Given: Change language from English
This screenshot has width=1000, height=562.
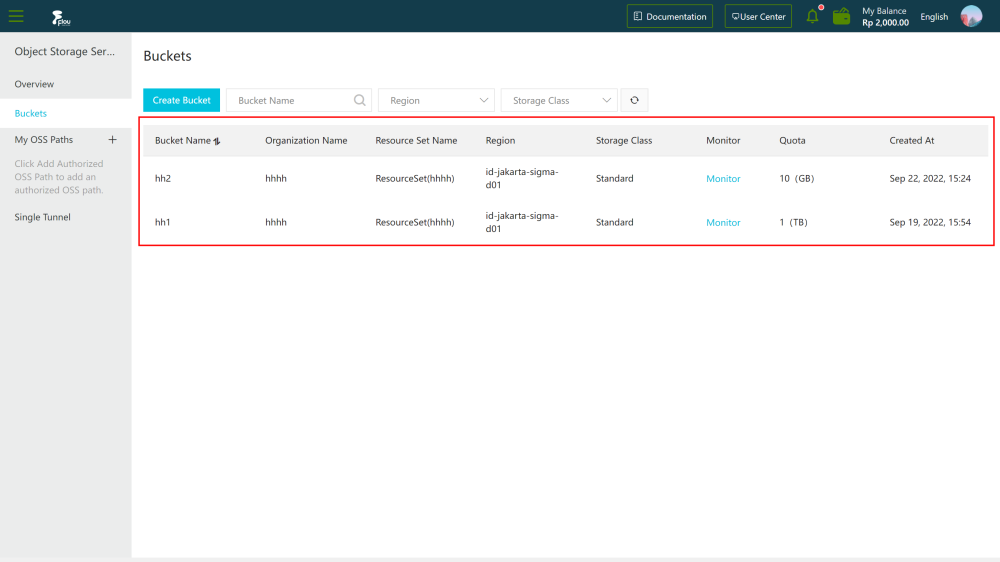Looking at the screenshot, I should pos(934,17).
